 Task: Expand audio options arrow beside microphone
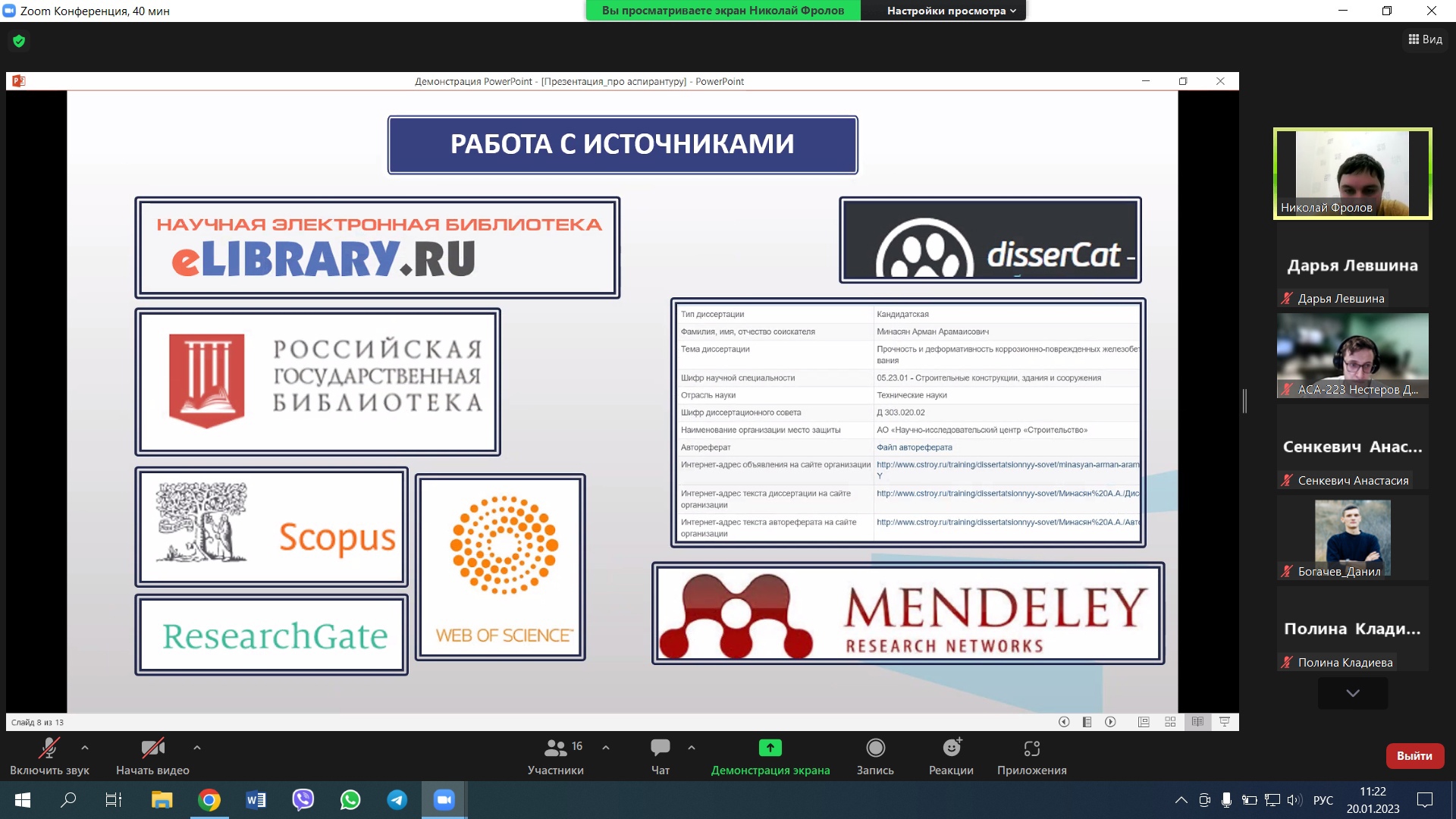coord(85,748)
